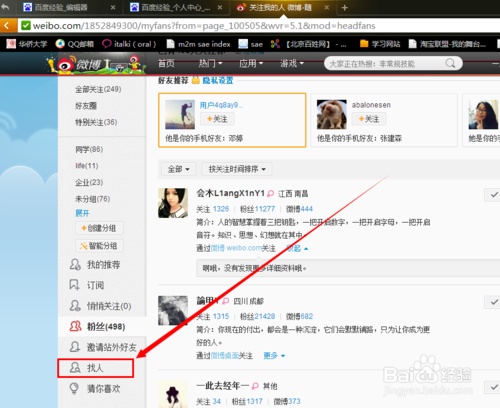The height and width of the screenshot is (408, 500).
Task: Open 悄悄关注(0) in sidebar
Action: point(100,306)
